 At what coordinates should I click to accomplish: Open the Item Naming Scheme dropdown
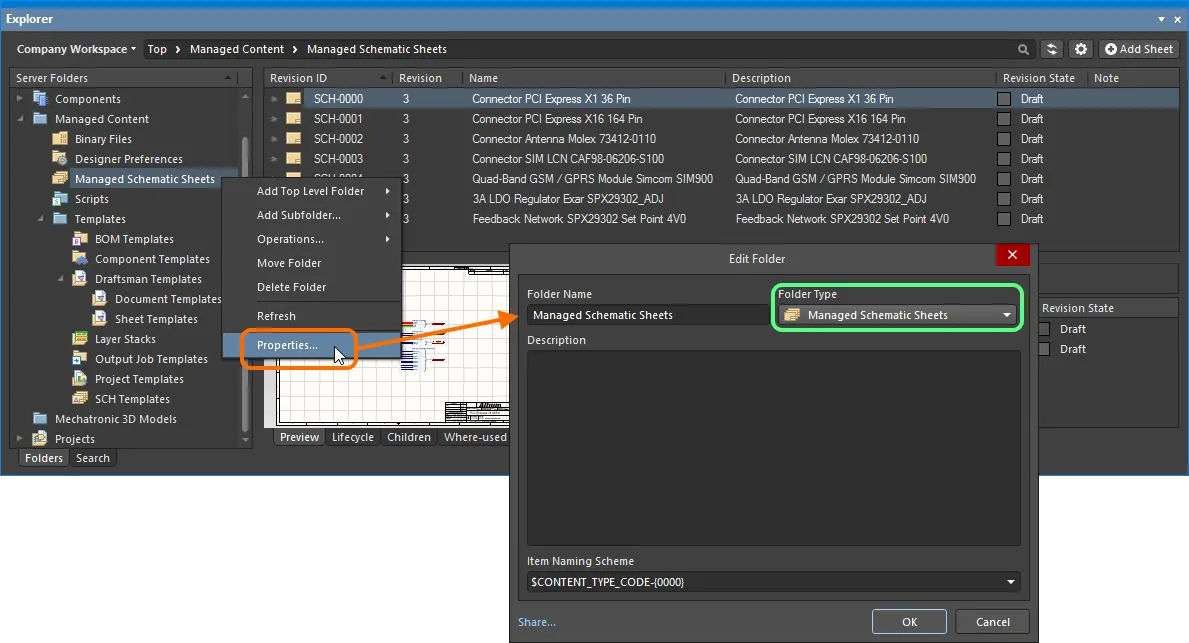tap(1009, 581)
